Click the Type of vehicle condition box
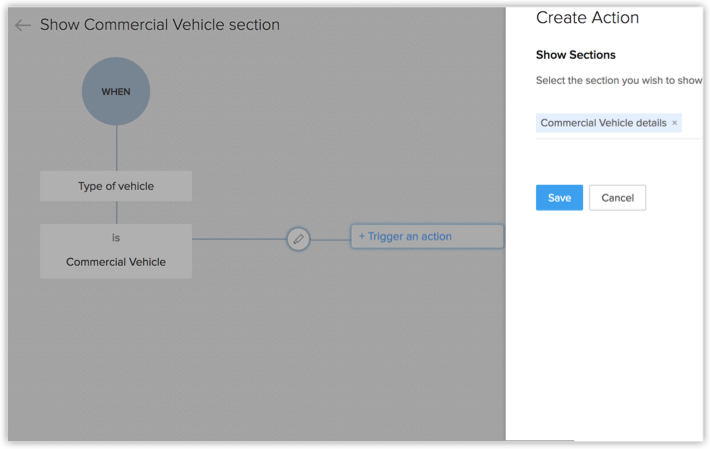This screenshot has width=710, height=449. (x=116, y=186)
